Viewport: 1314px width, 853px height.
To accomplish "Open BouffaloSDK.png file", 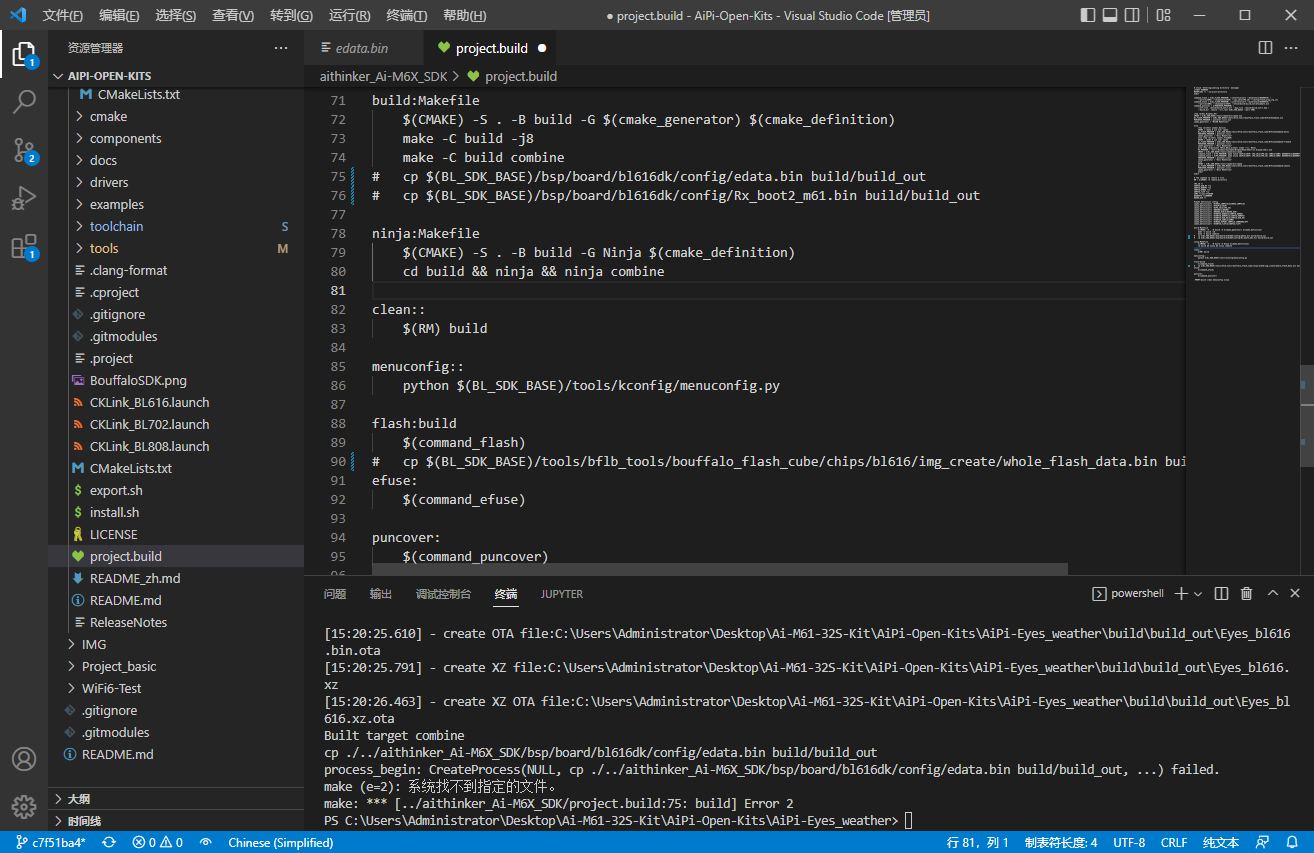I will tap(176, 380).
